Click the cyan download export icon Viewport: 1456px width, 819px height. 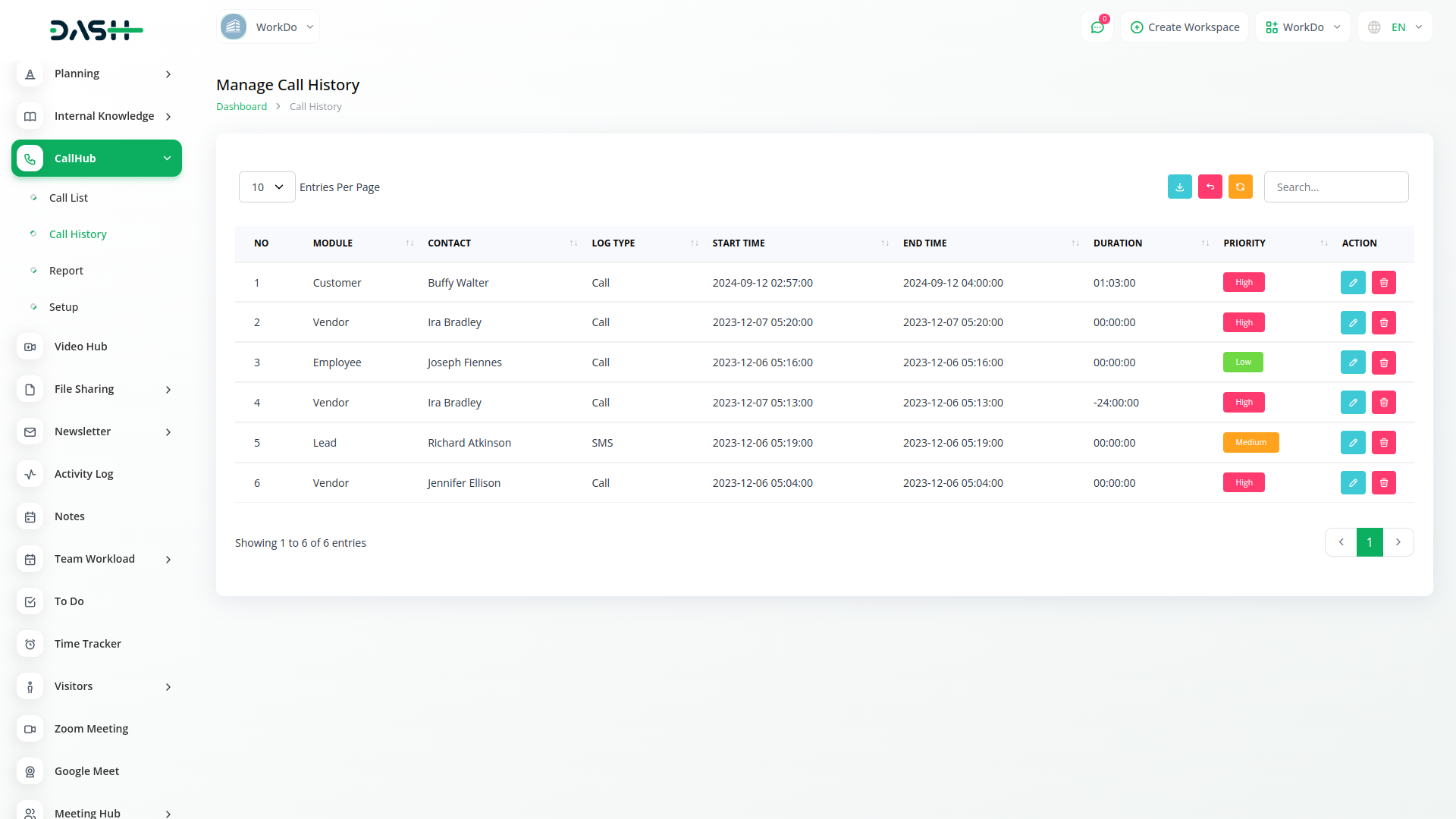(1179, 187)
